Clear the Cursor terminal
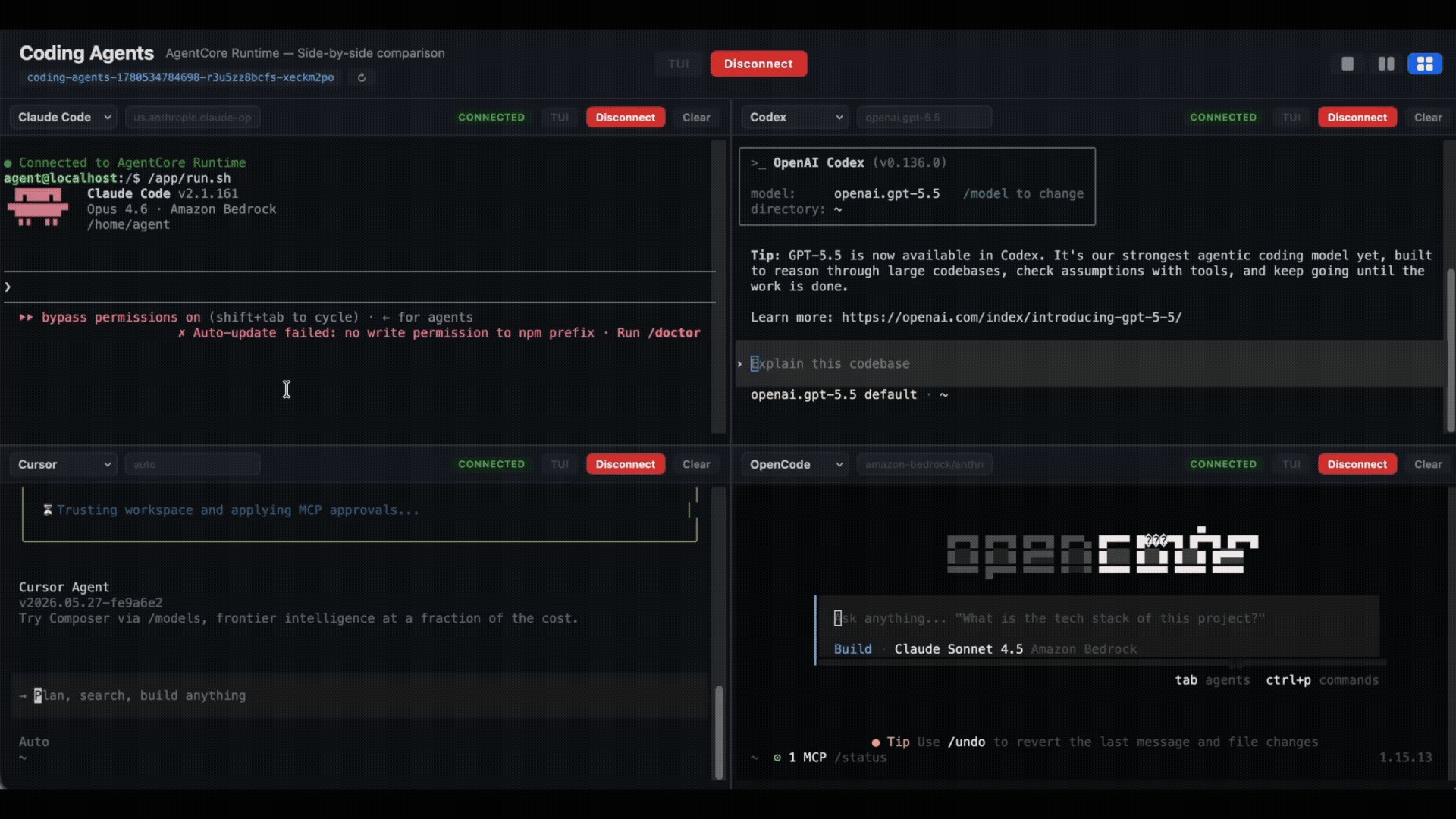Image resolution: width=1456 pixels, height=819 pixels. [x=696, y=464]
